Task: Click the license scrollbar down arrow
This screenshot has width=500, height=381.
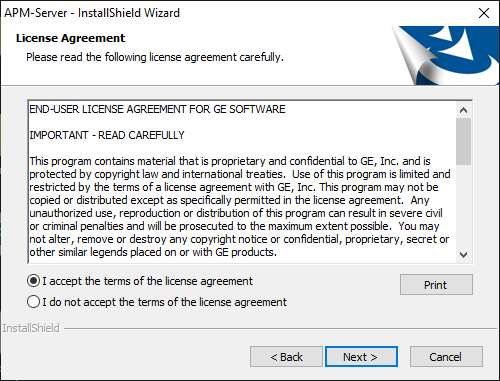Action: click(463, 255)
